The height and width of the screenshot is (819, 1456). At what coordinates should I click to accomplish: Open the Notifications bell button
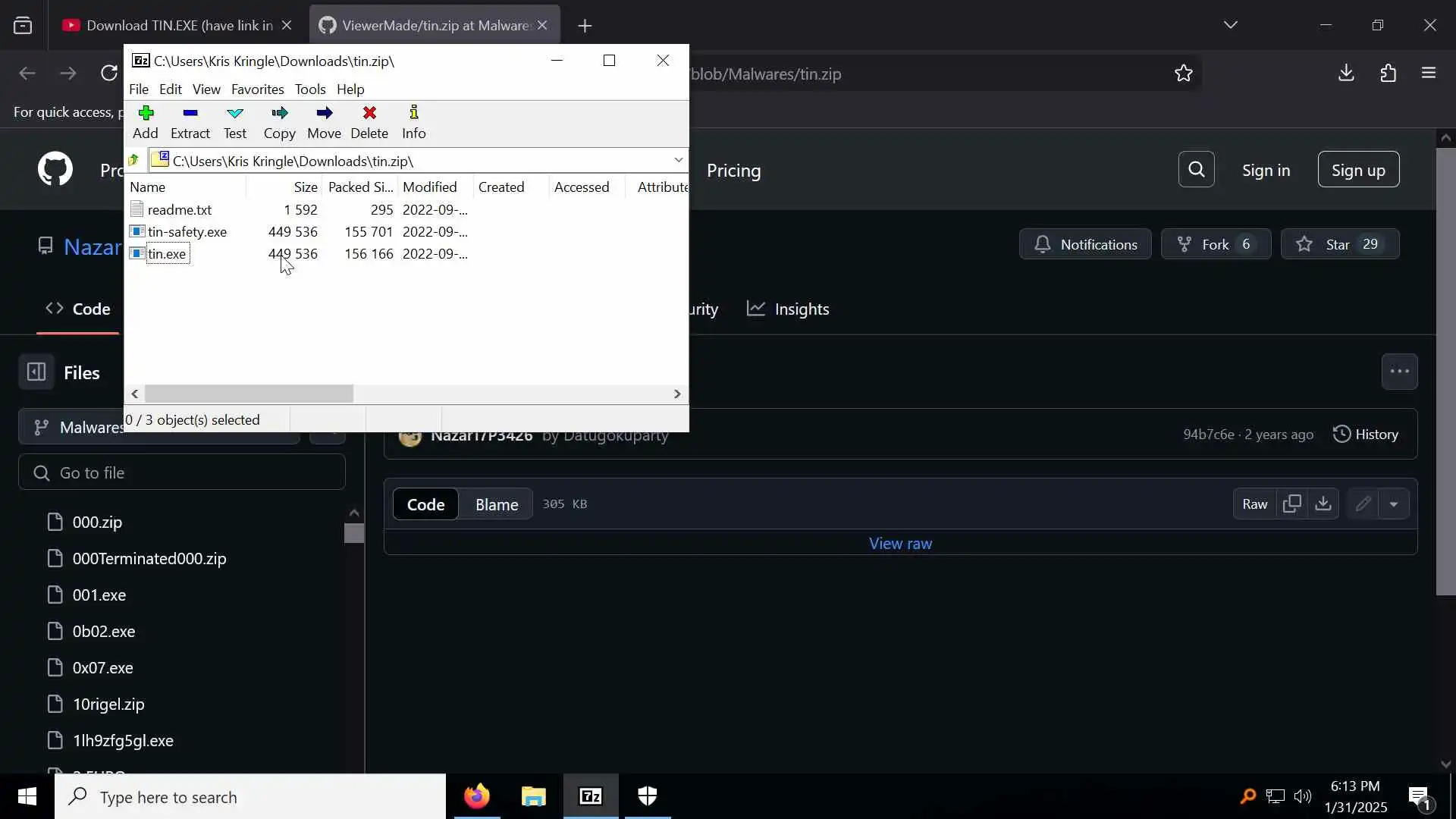tap(1084, 244)
